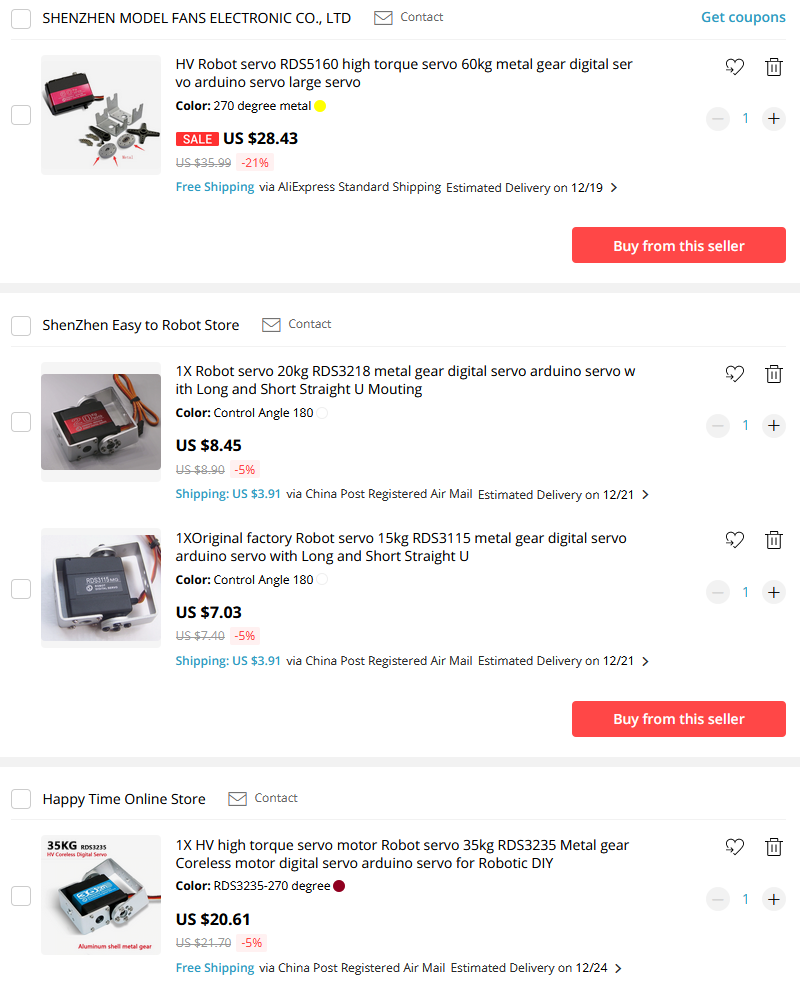Click the yellow 270 degree metal swatch
Viewport: 800px width, 984px height.
click(x=320, y=106)
